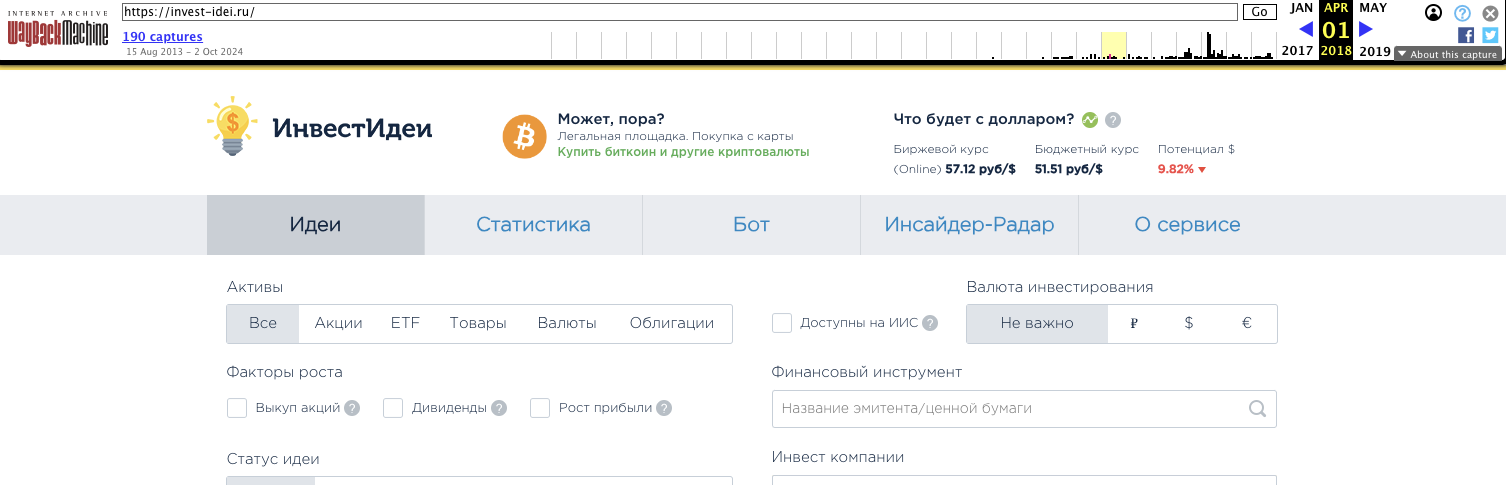
Task: Choose ruble ₽ as investment currency
Action: (1134, 323)
